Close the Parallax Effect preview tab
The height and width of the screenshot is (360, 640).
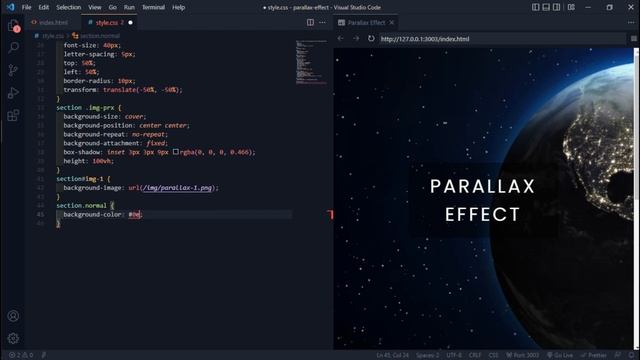pos(392,22)
